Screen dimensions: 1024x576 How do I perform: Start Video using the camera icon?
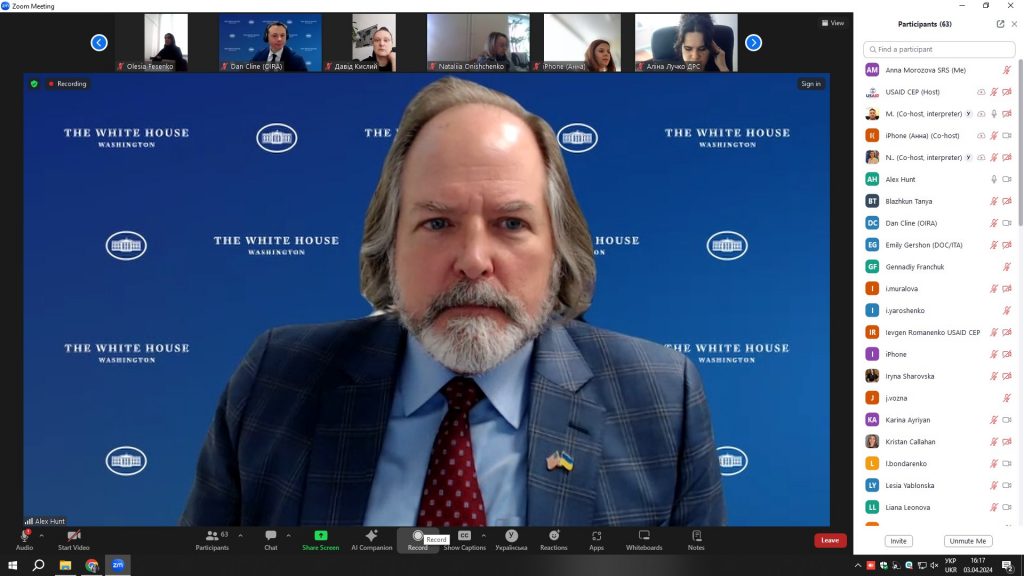pos(73,536)
